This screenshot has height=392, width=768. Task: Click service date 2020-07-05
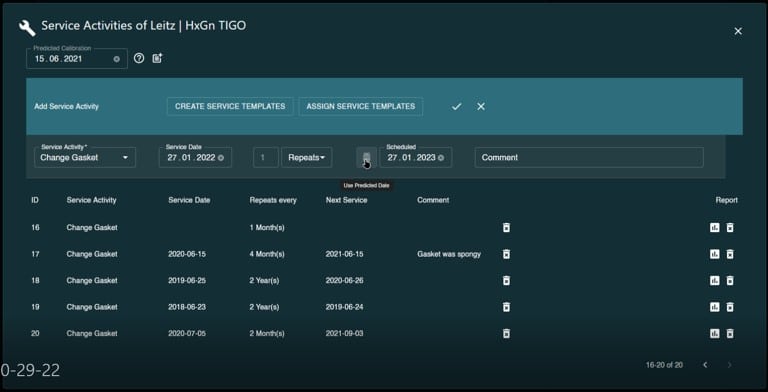point(187,333)
